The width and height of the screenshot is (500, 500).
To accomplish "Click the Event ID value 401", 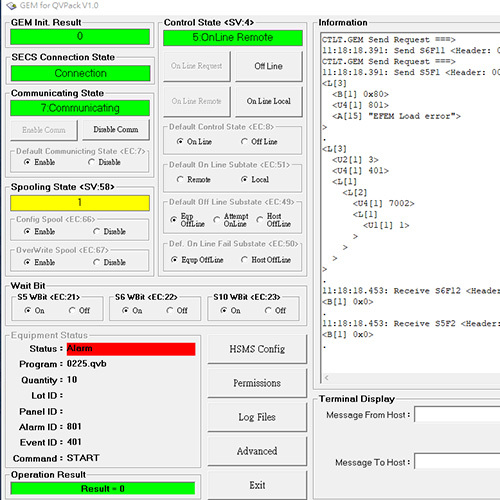I will coord(74,442).
